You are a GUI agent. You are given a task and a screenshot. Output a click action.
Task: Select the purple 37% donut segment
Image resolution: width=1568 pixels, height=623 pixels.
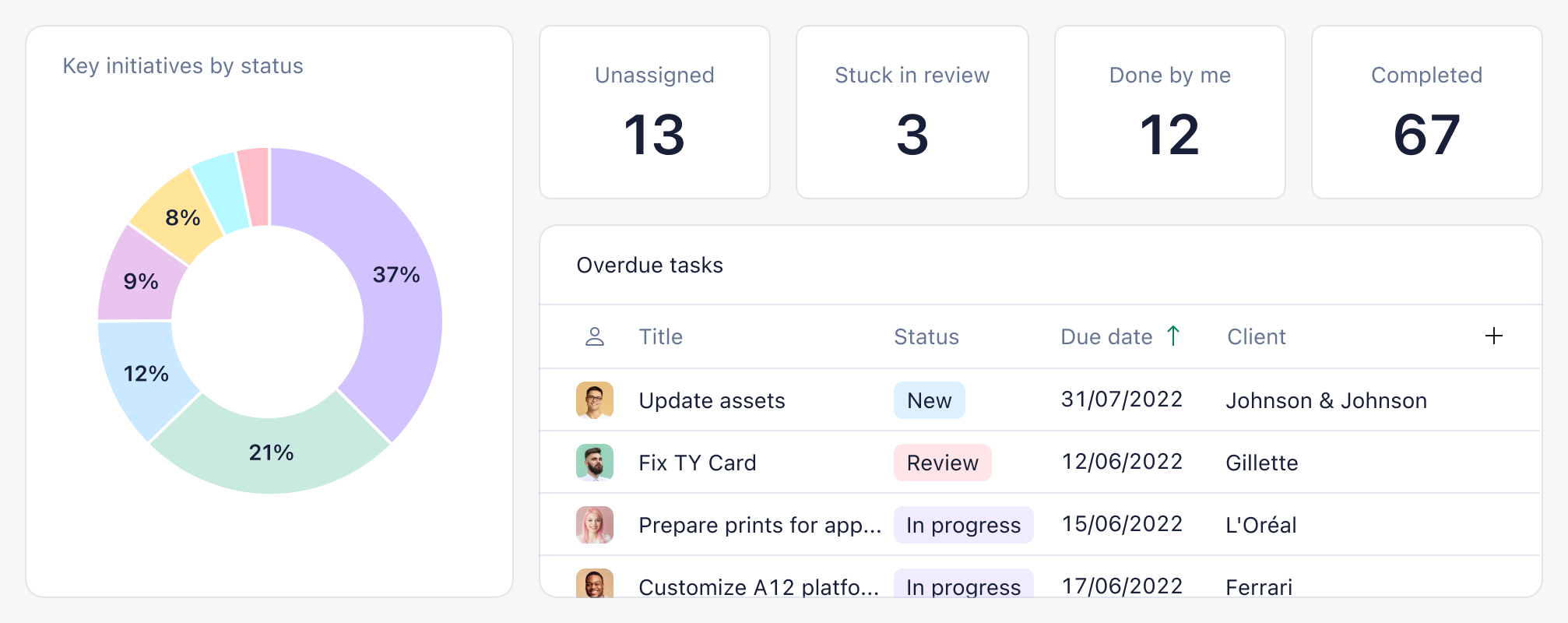point(396,274)
